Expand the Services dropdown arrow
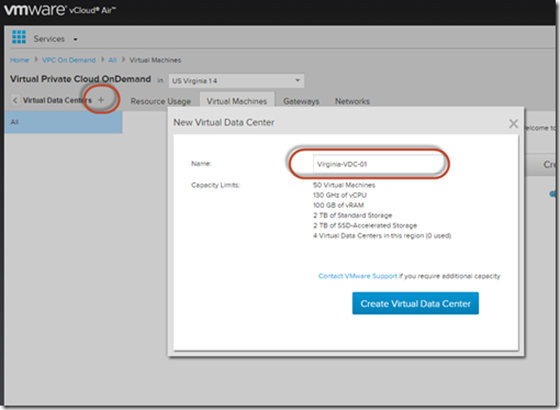 (75, 39)
